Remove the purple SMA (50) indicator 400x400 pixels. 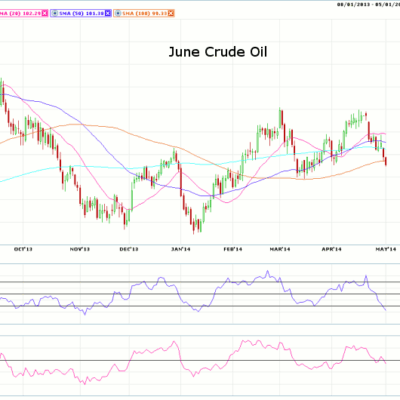click(x=108, y=13)
